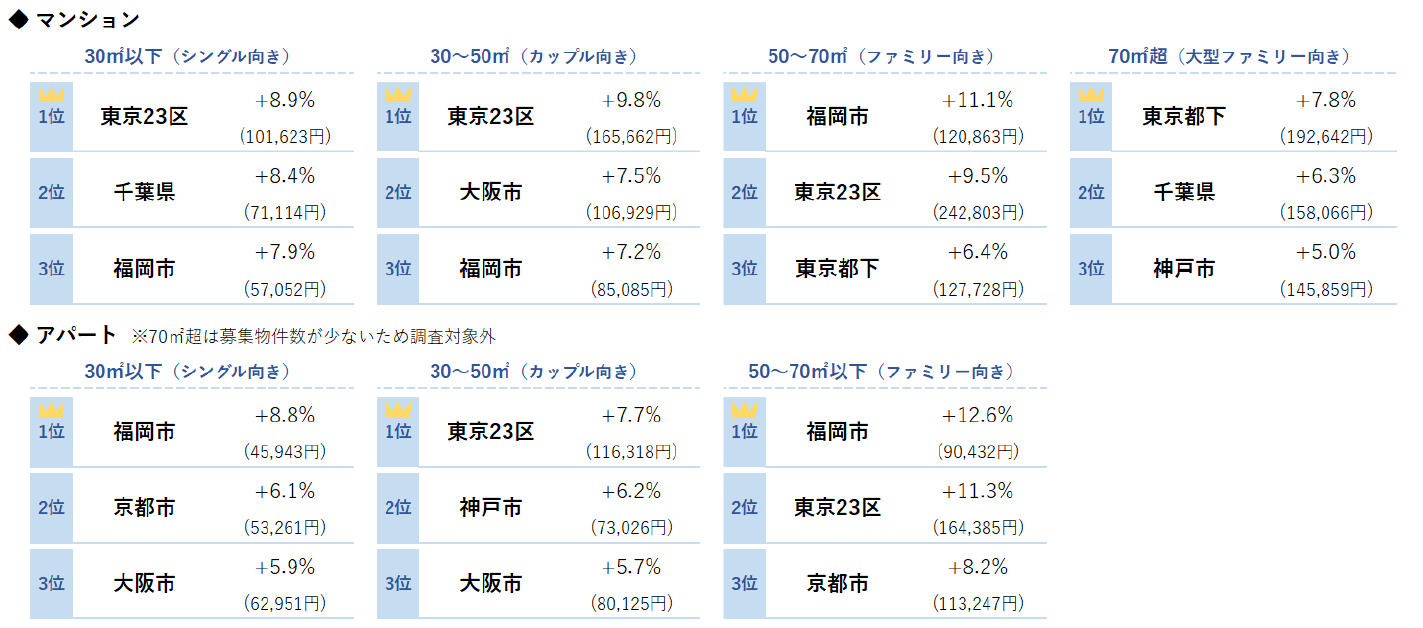Click the crown icon above 1位 in マンション 30〜50㎡
Viewport: 1423px width, 628px height.
(x=398, y=95)
